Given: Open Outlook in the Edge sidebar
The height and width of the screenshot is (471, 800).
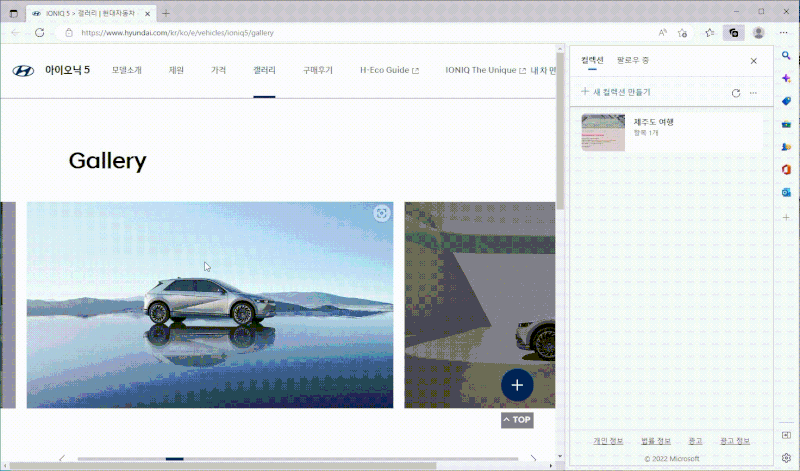Looking at the screenshot, I should pyautogui.click(x=786, y=192).
